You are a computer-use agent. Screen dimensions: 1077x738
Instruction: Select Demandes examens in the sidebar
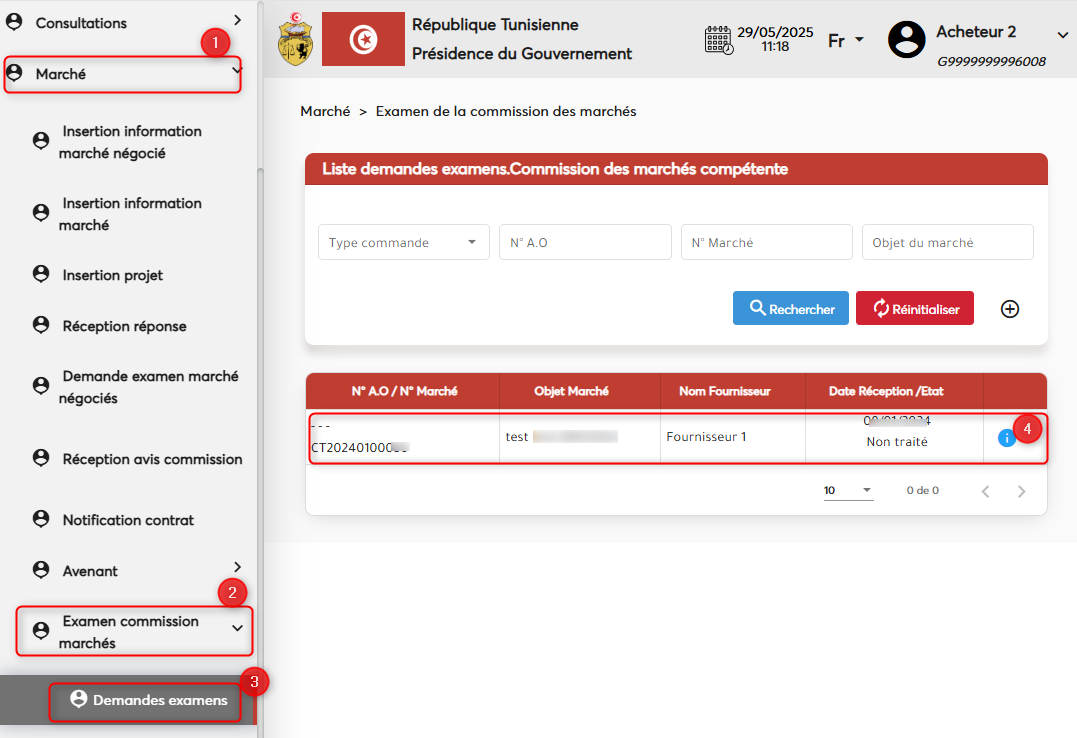click(159, 700)
